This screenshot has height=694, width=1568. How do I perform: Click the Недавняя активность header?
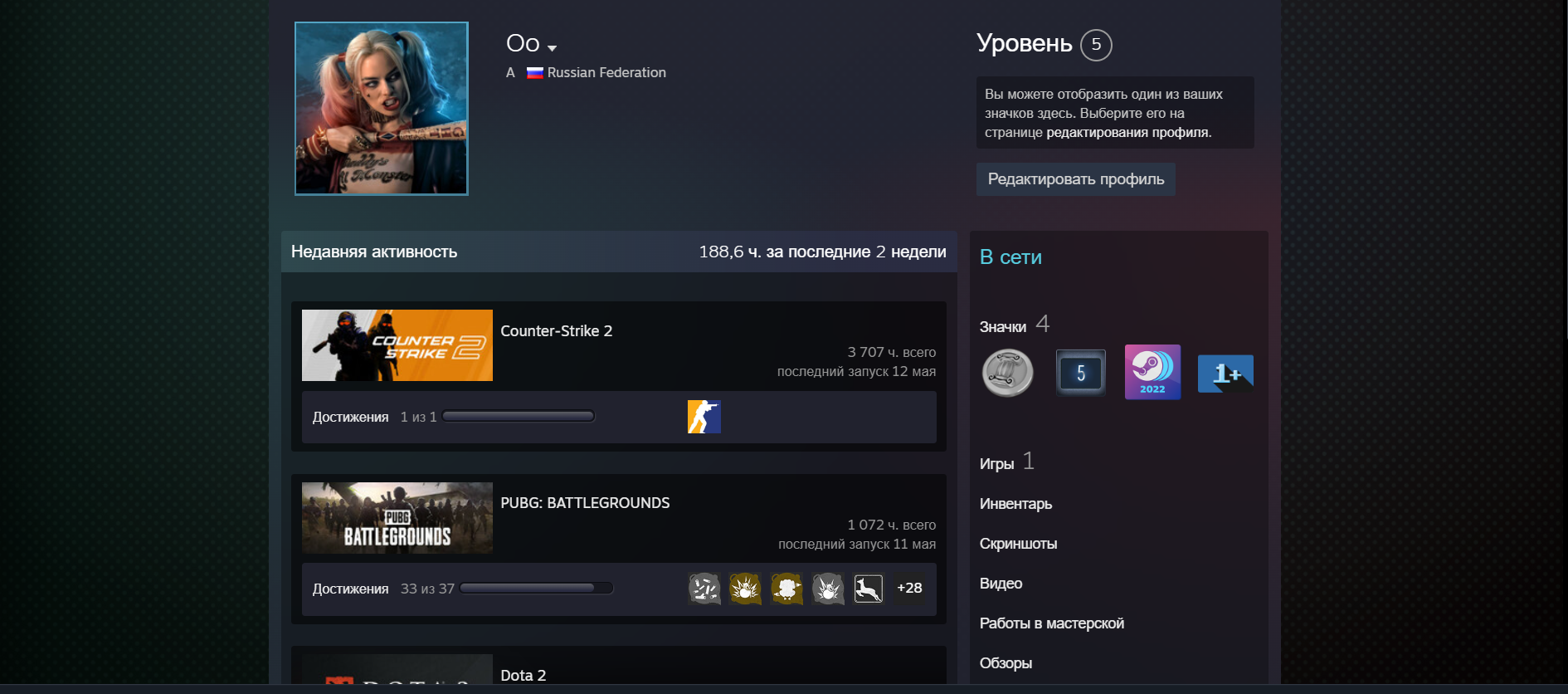coord(374,252)
